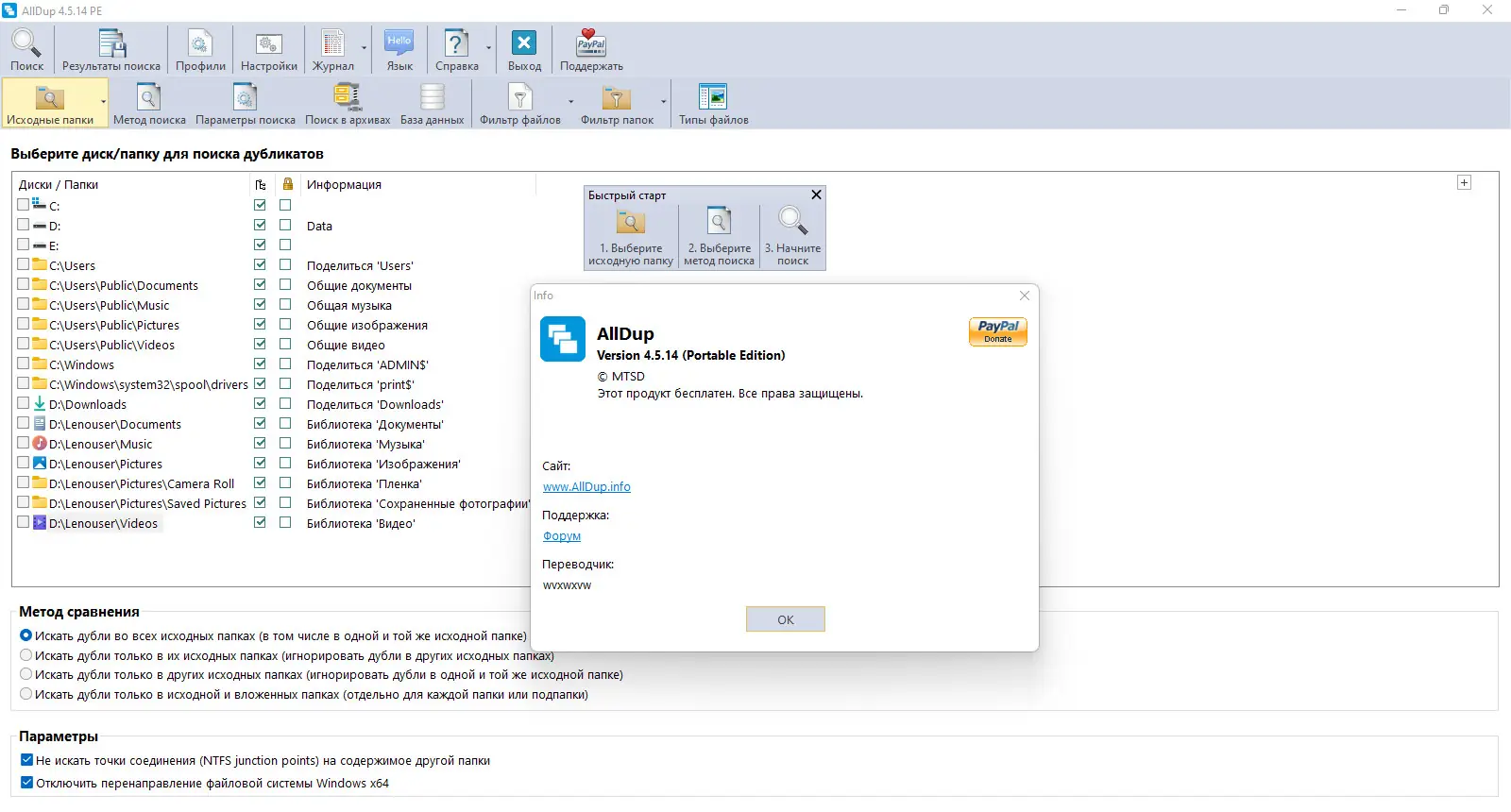This screenshot has height=812, width=1511.
Task: Select Искать дубли только в их исходных папках
Action: (26, 655)
